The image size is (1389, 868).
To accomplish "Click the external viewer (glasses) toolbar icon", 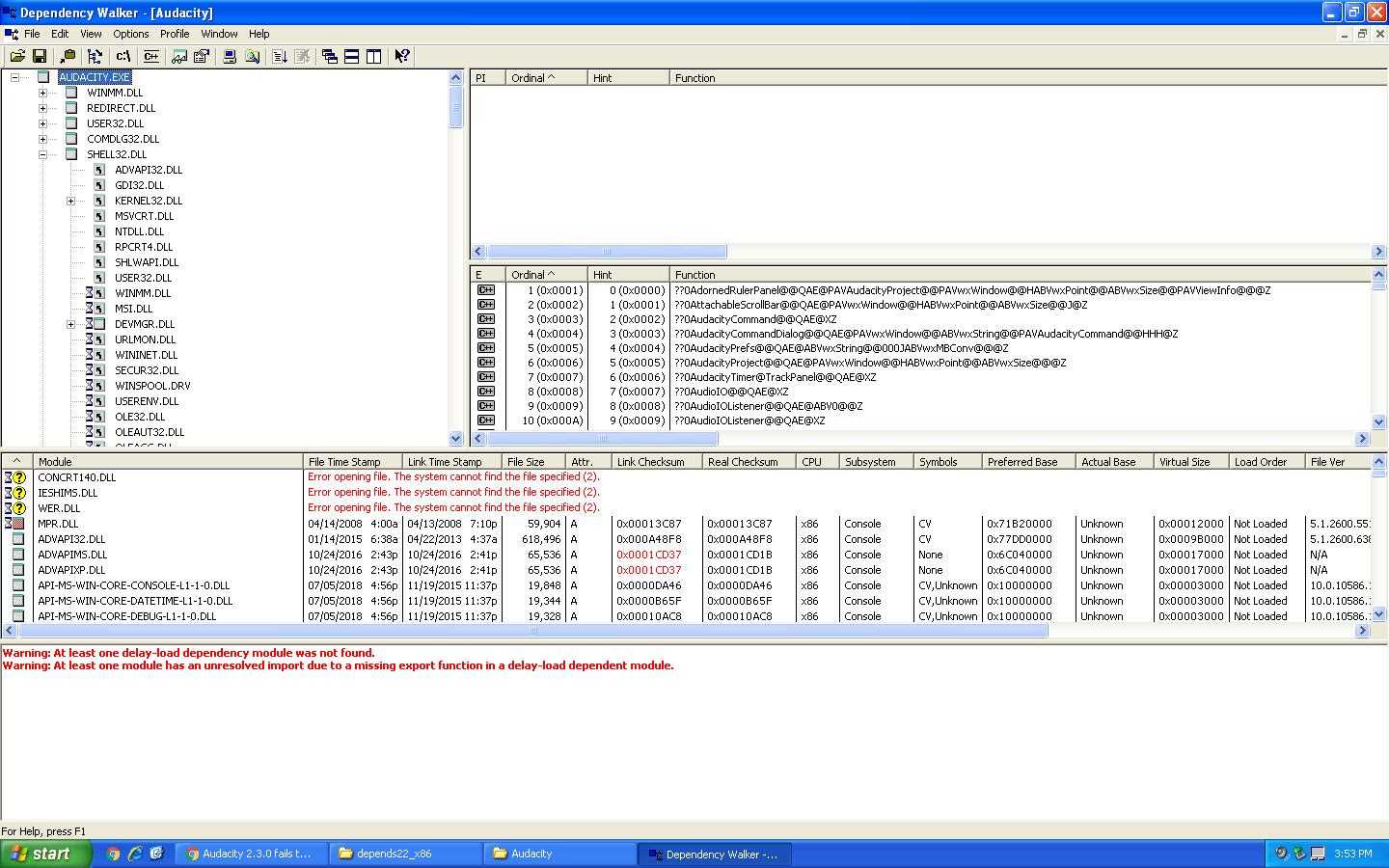I will (179, 56).
